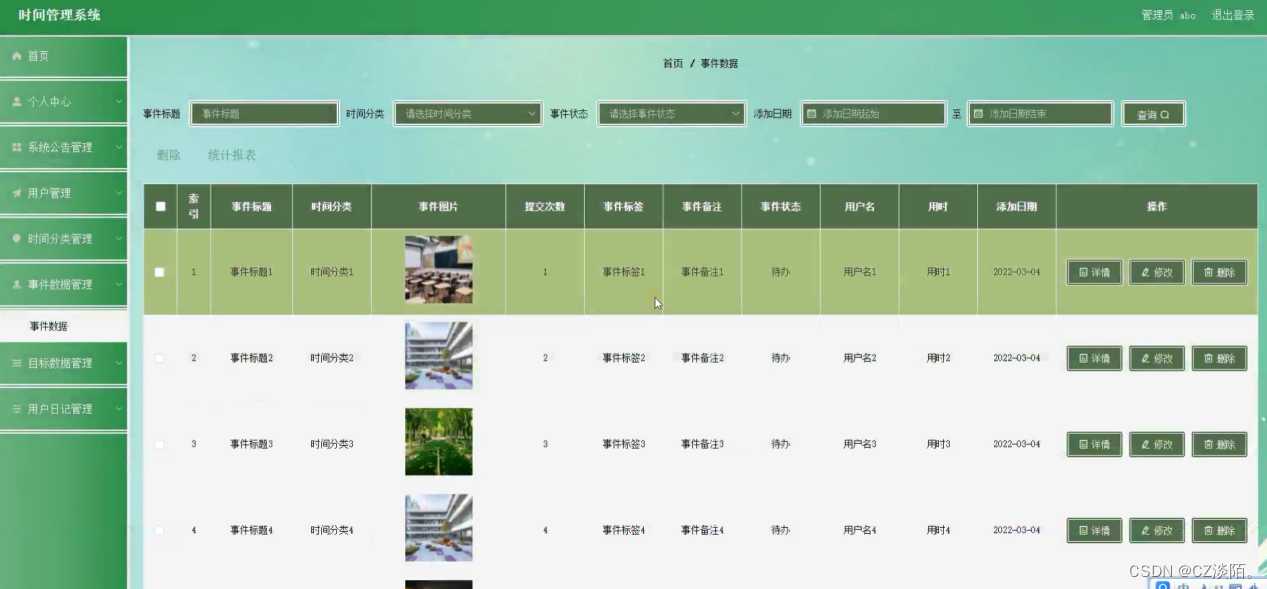Click the person icon beside 个人中心

coord(17,102)
